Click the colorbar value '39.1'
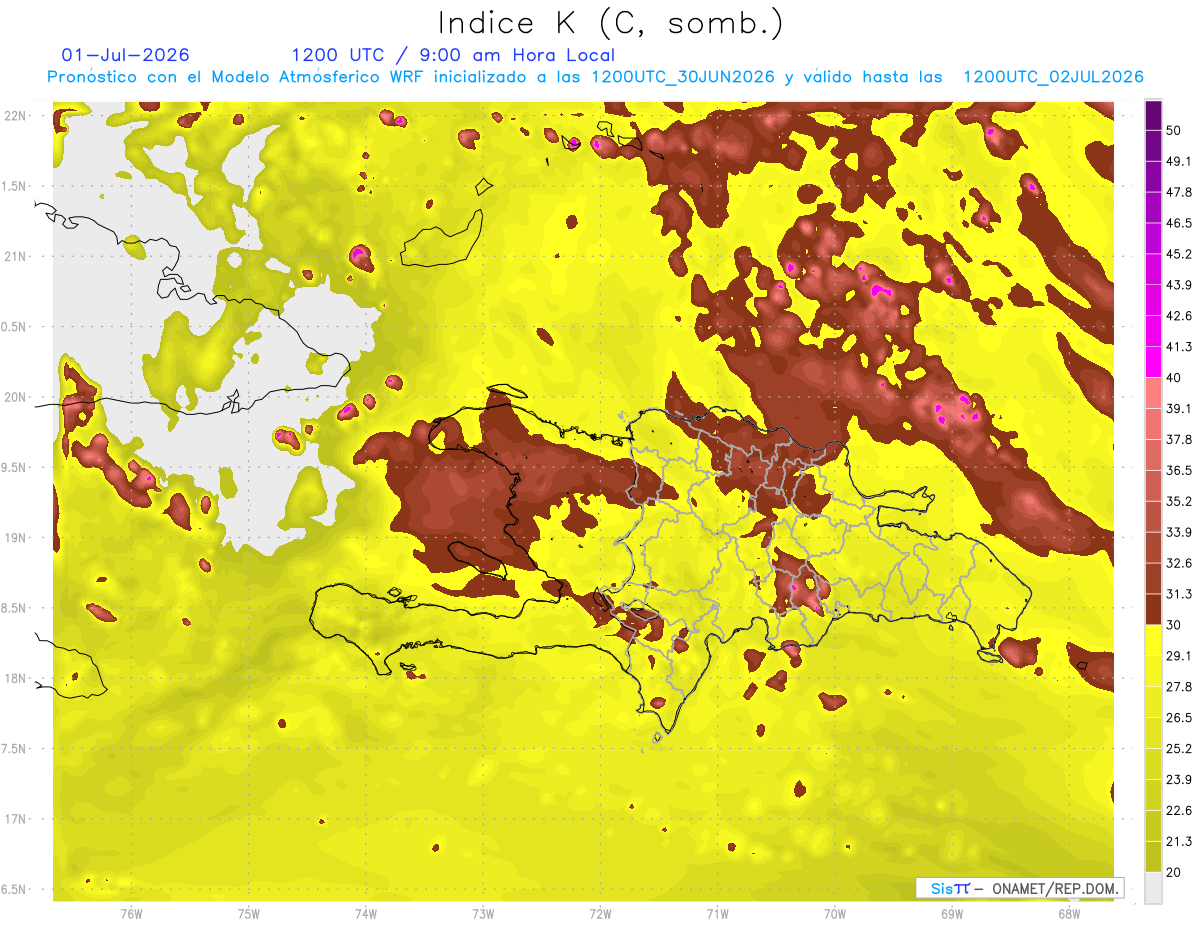 tap(1179, 408)
